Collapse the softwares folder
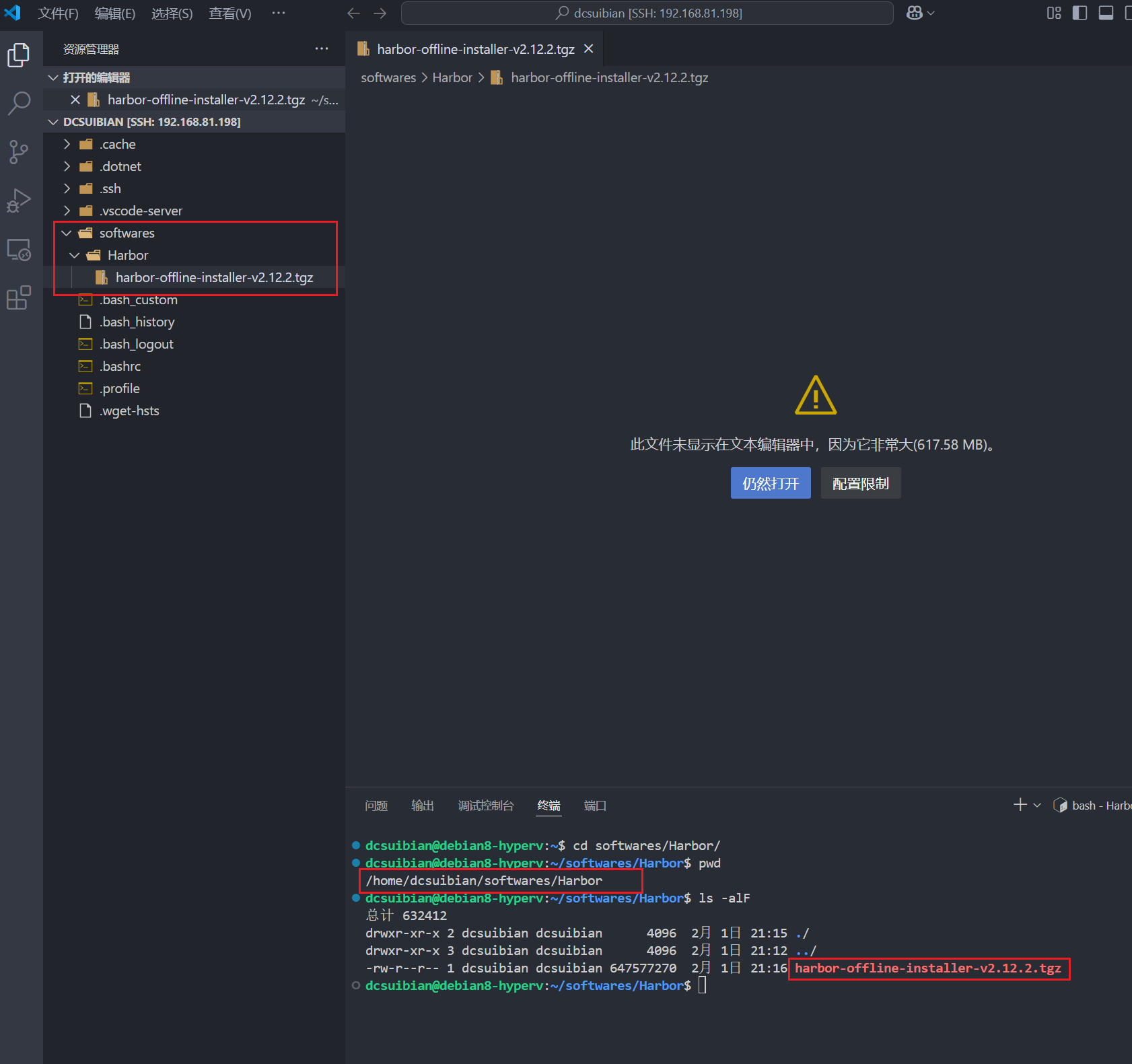This screenshot has width=1132, height=1064. (x=194, y=233)
